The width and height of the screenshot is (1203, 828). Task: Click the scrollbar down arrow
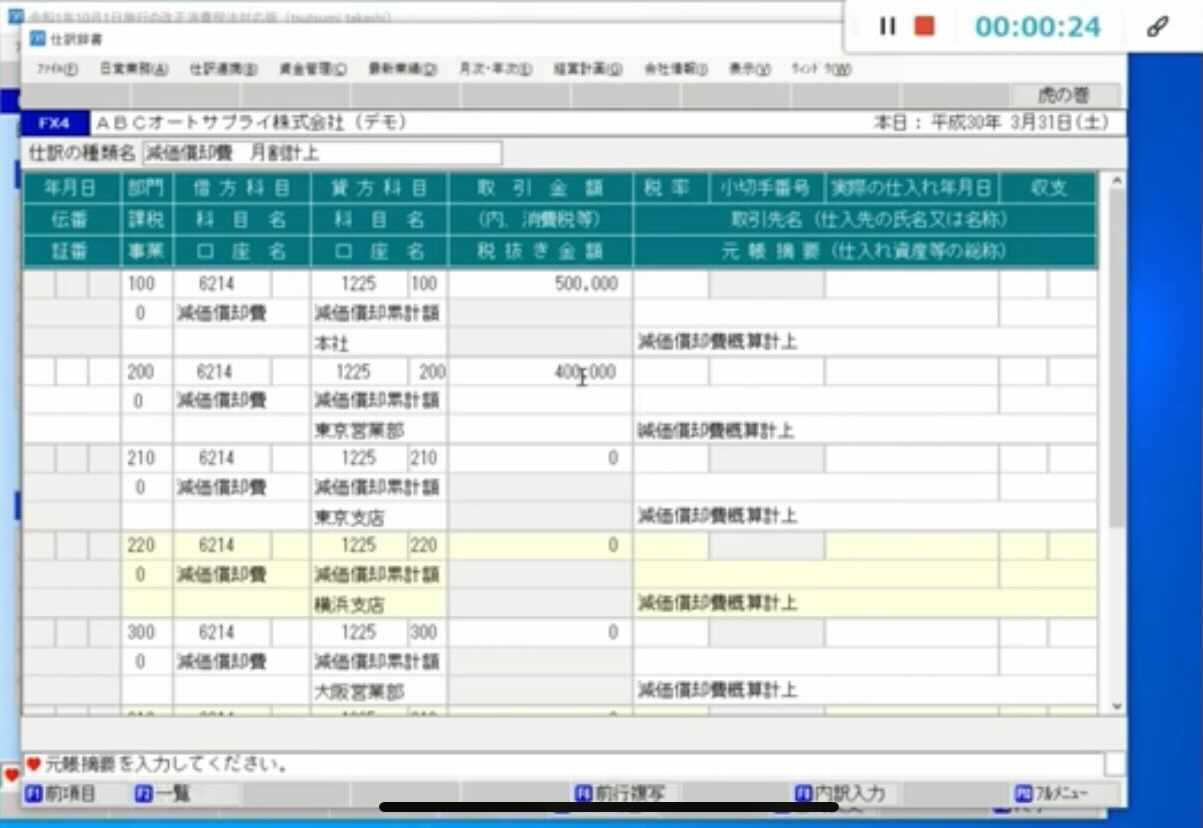point(1117,706)
